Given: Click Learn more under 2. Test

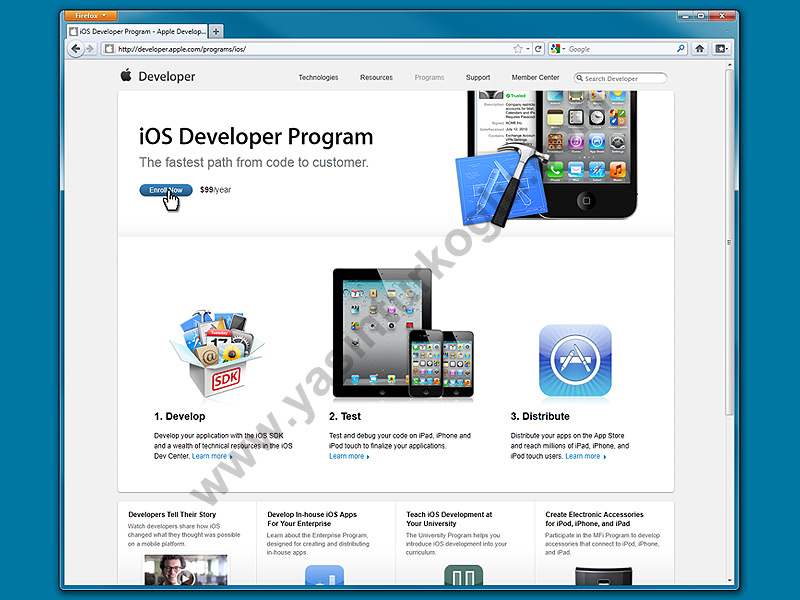Looking at the screenshot, I should pos(349,456).
